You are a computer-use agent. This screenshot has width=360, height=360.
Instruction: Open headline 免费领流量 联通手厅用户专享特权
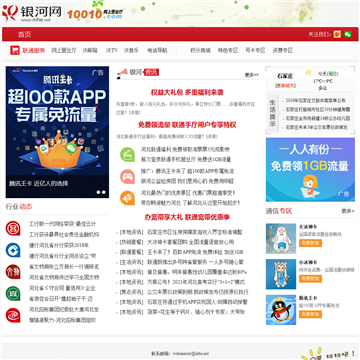pyautogui.click(x=187, y=125)
